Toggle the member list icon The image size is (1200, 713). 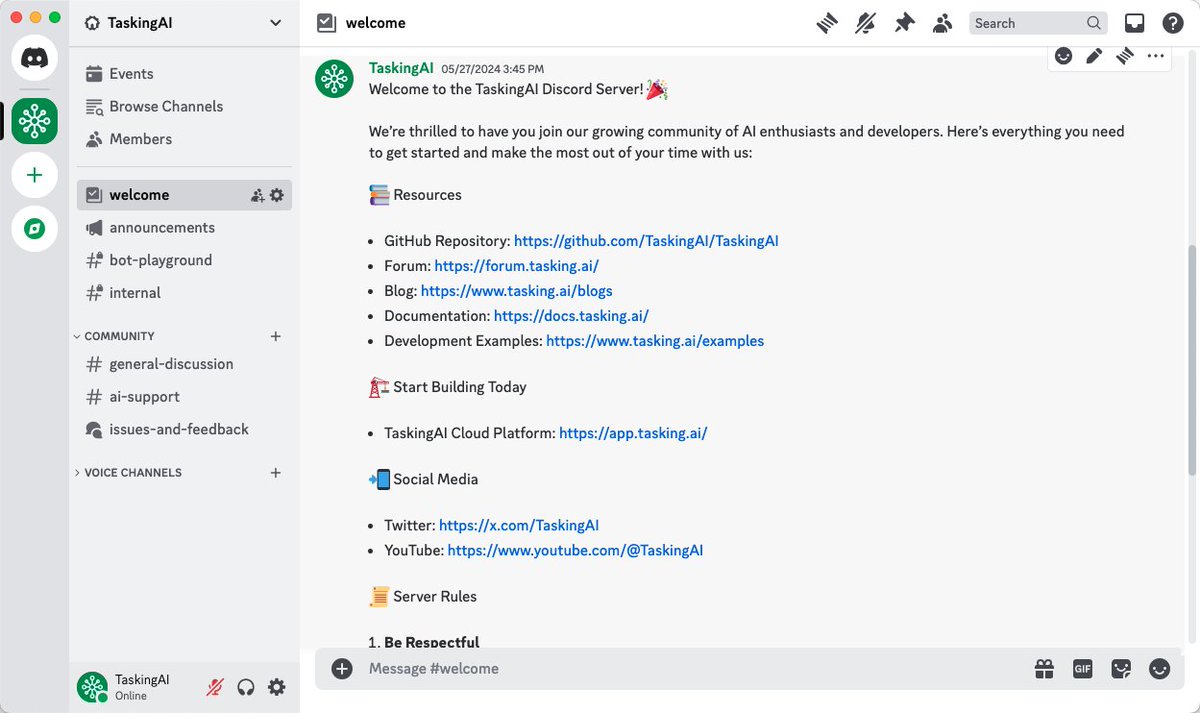(942, 23)
